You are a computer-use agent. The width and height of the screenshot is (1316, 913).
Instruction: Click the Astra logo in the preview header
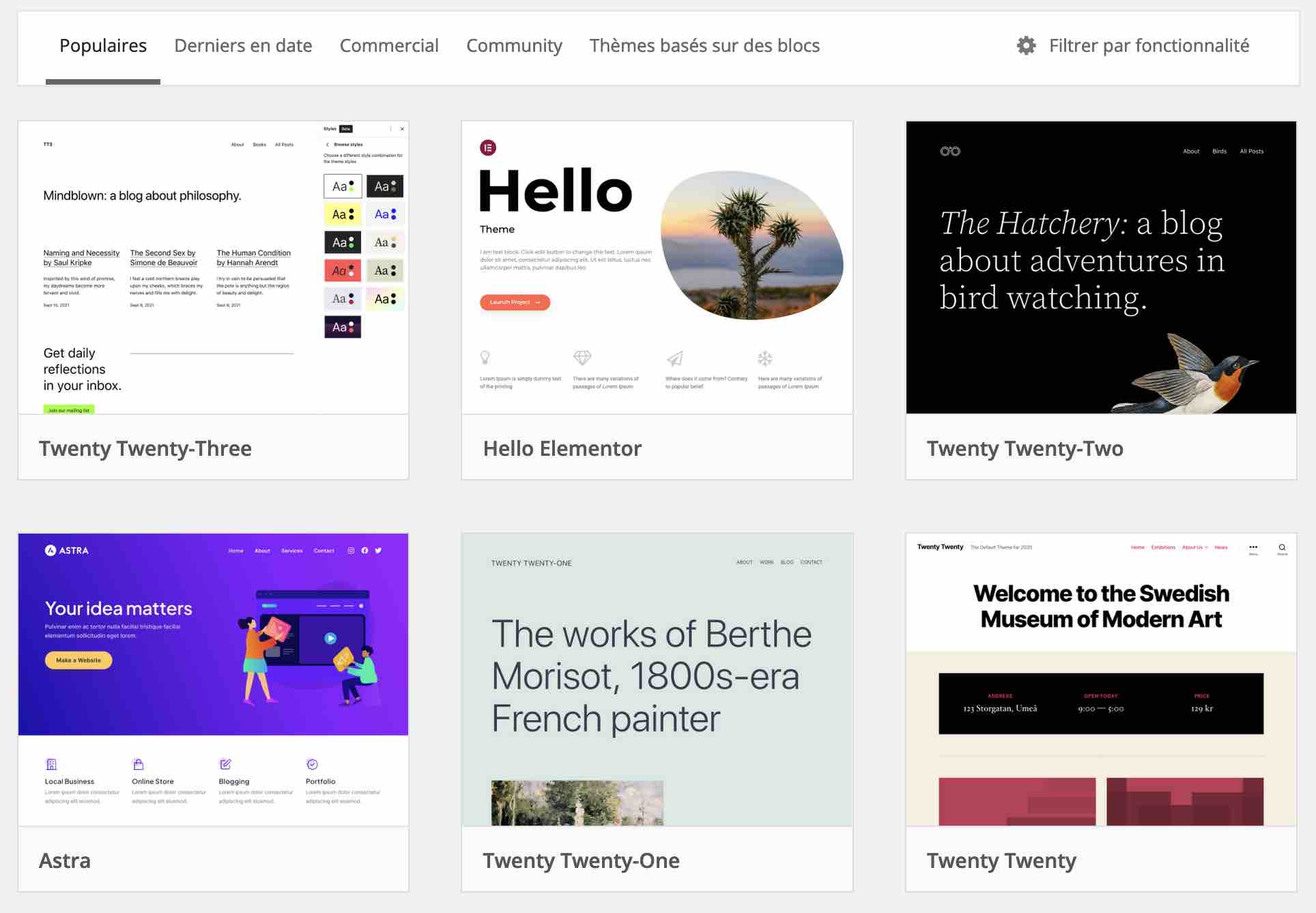coord(67,550)
